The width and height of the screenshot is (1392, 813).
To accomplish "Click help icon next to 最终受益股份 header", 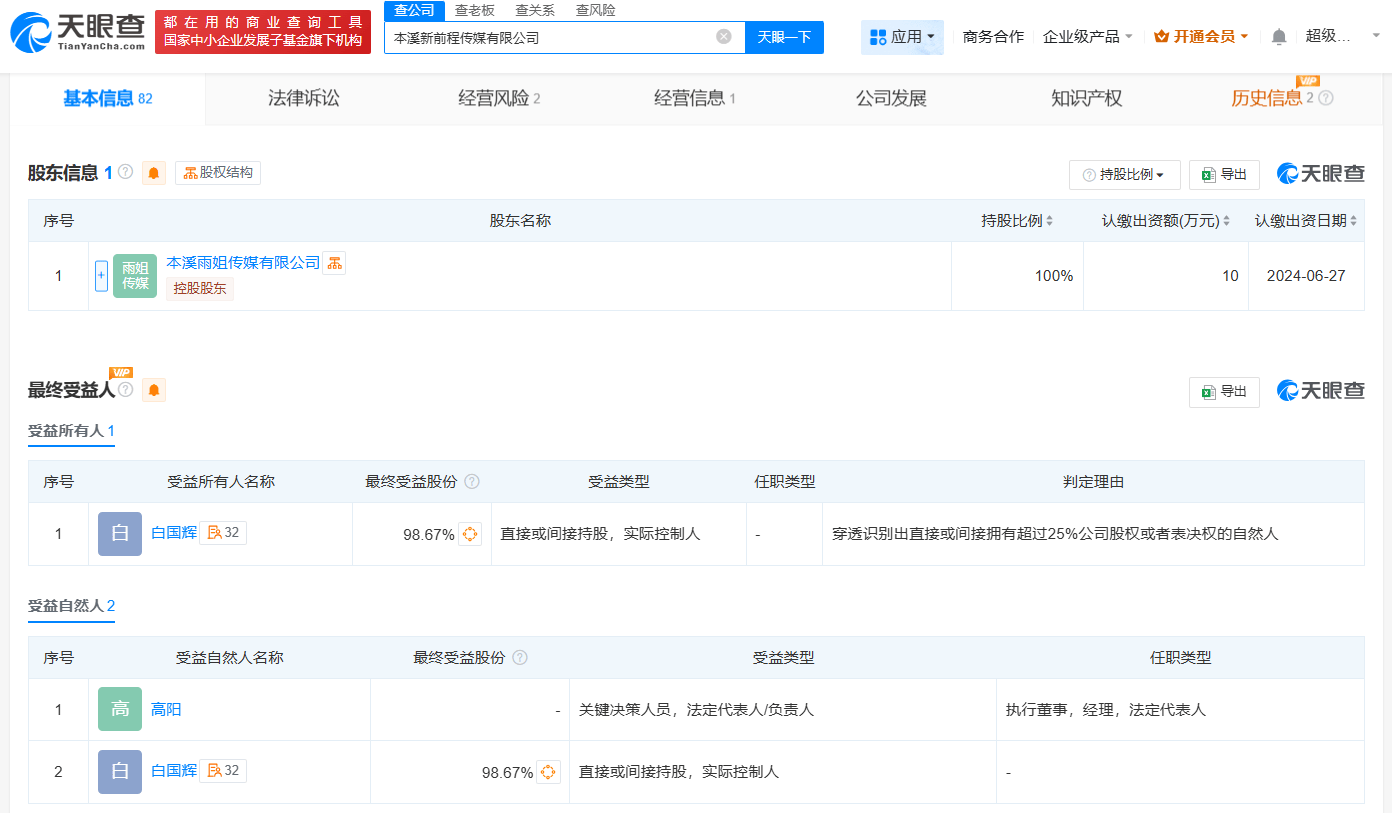I will 472,482.
